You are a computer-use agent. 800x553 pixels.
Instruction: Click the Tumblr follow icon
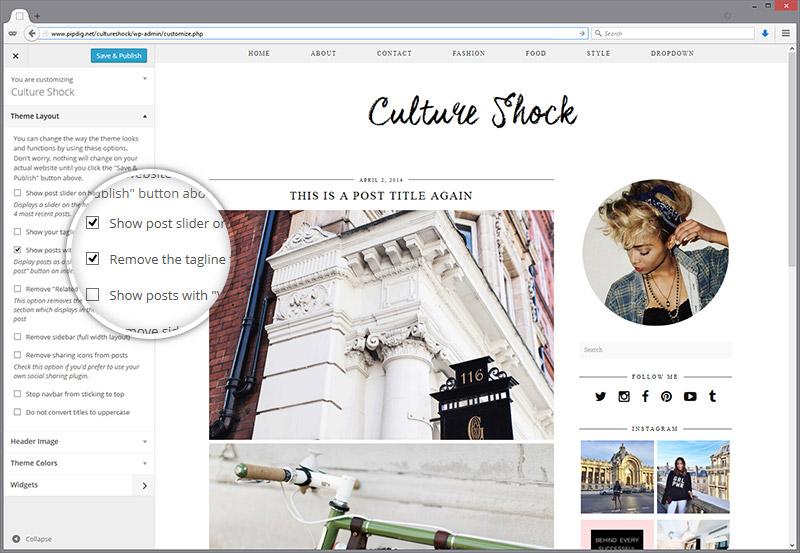[712, 396]
